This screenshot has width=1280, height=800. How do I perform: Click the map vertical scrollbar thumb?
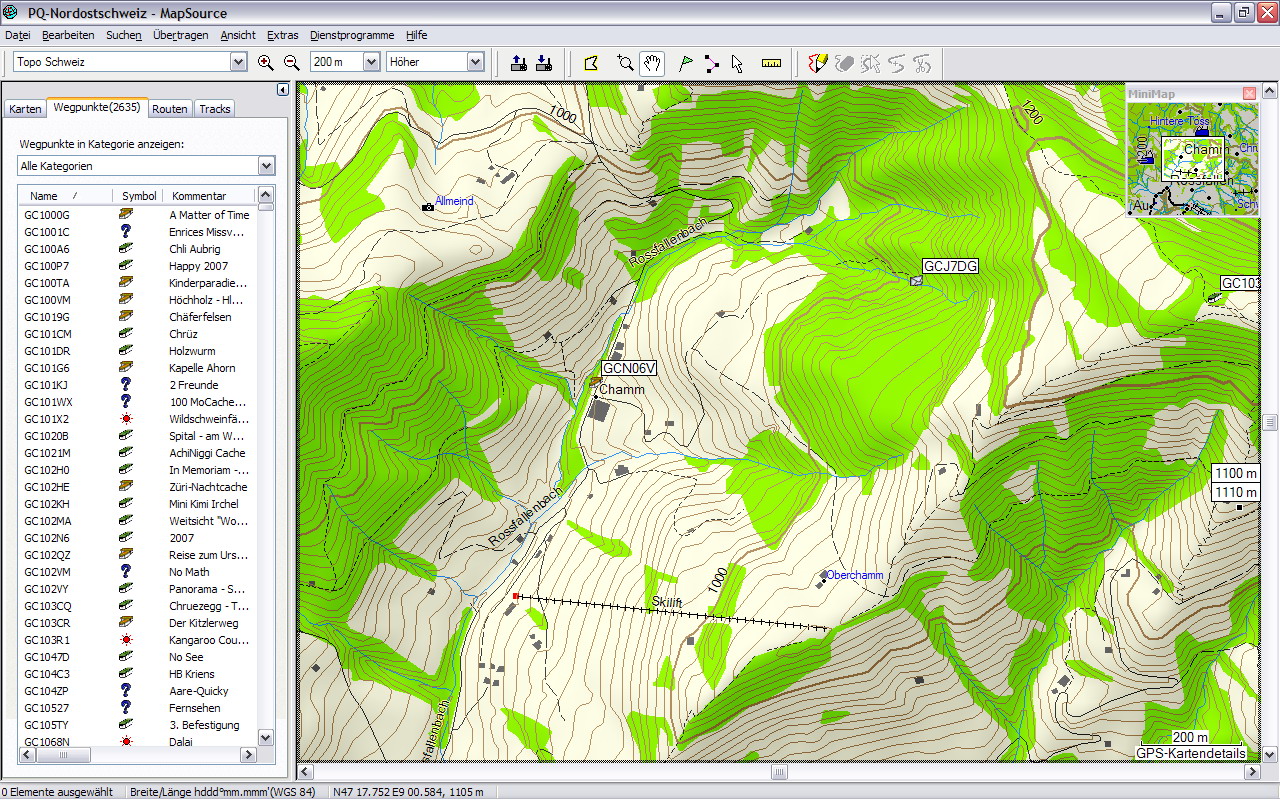tap(1270, 422)
